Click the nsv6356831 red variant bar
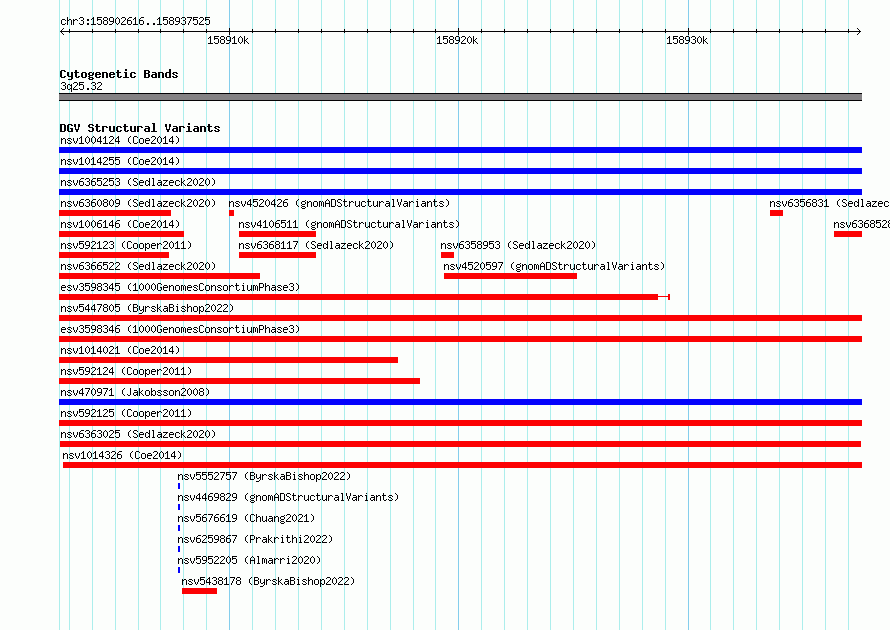 click(x=776, y=213)
